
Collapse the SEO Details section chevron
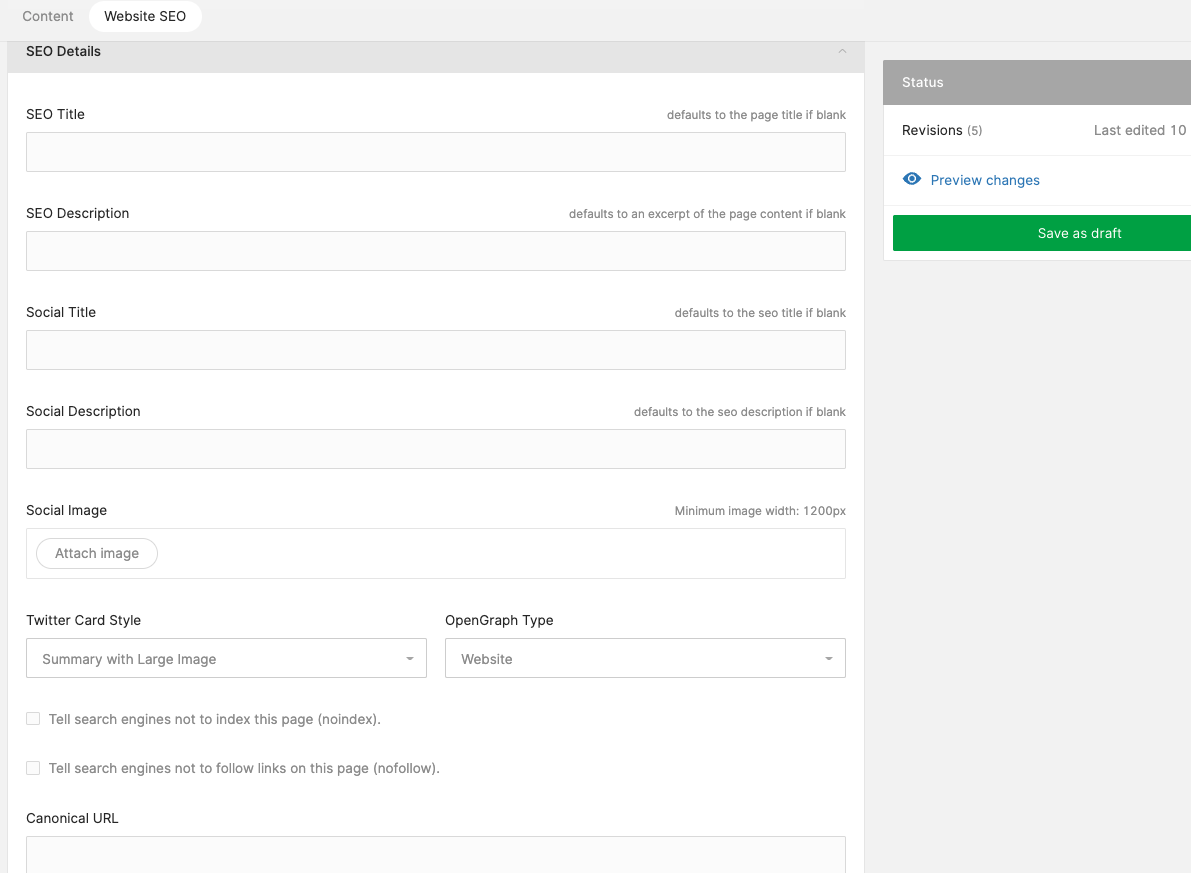(842, 51)
